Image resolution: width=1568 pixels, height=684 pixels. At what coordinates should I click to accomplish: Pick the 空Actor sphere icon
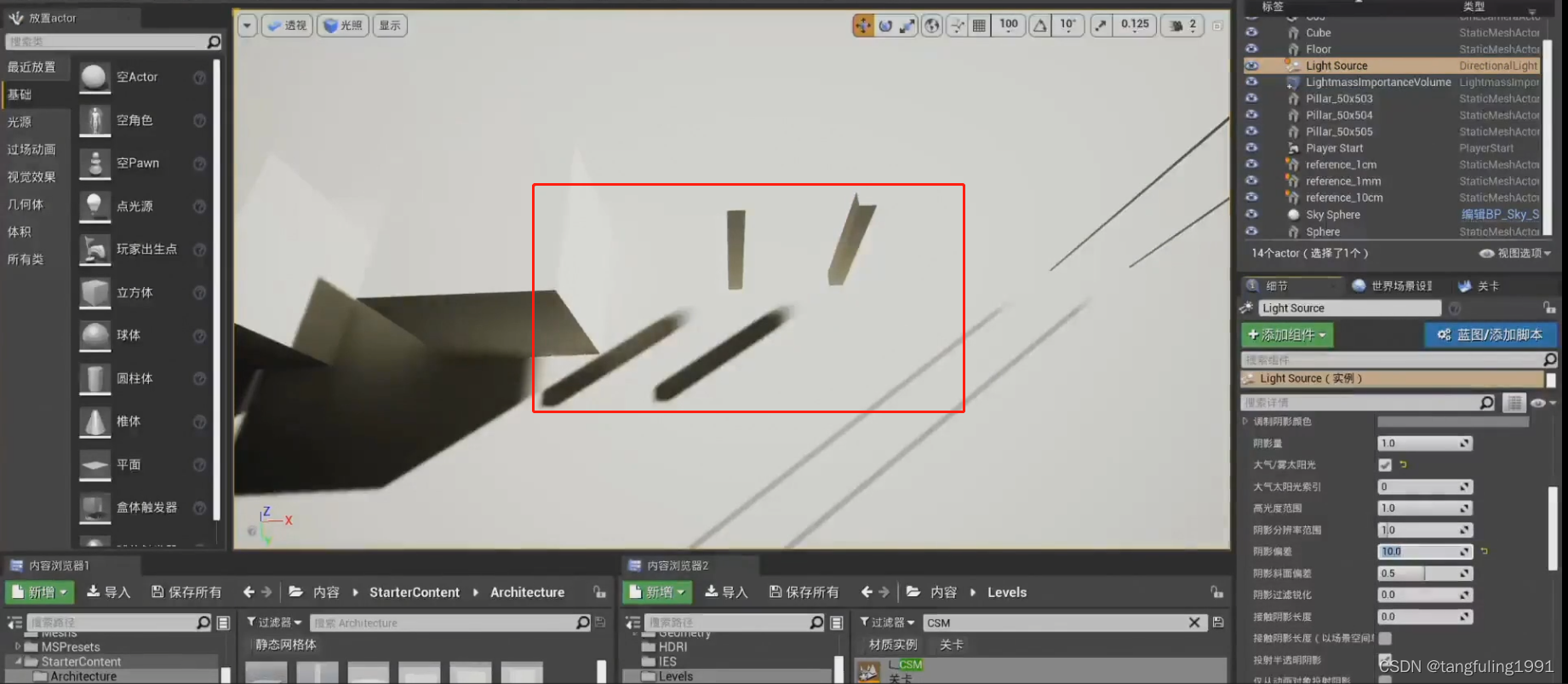[x=94, y=78]
